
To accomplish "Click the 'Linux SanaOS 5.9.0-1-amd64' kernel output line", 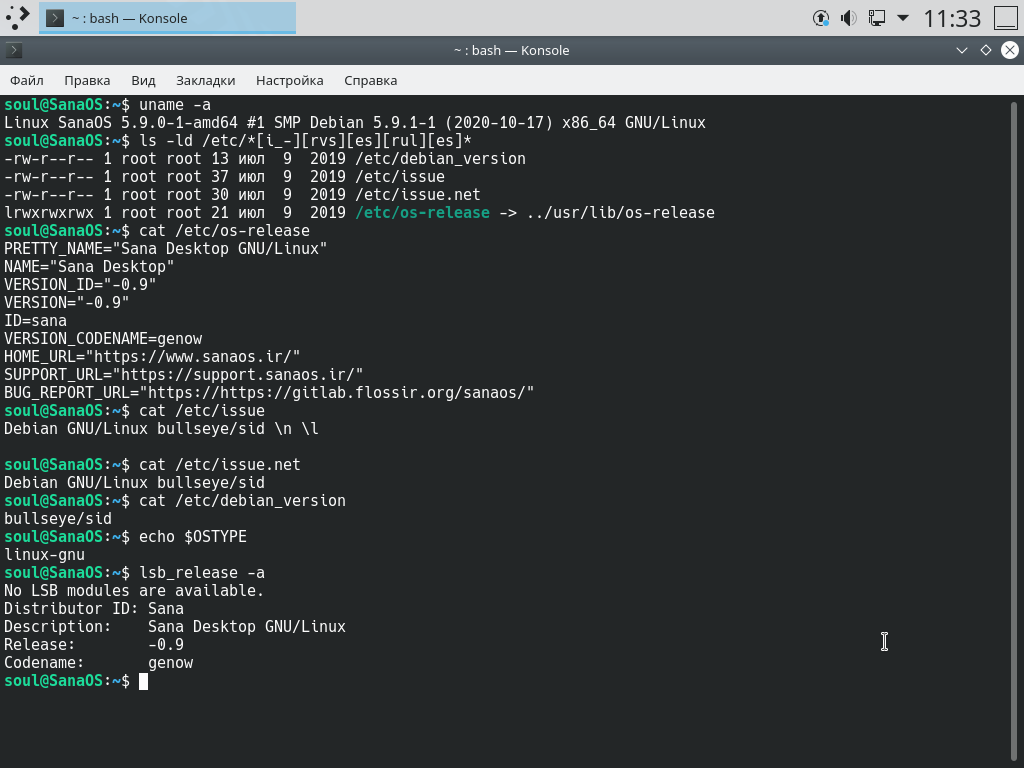I will click(x=355, y=123).
